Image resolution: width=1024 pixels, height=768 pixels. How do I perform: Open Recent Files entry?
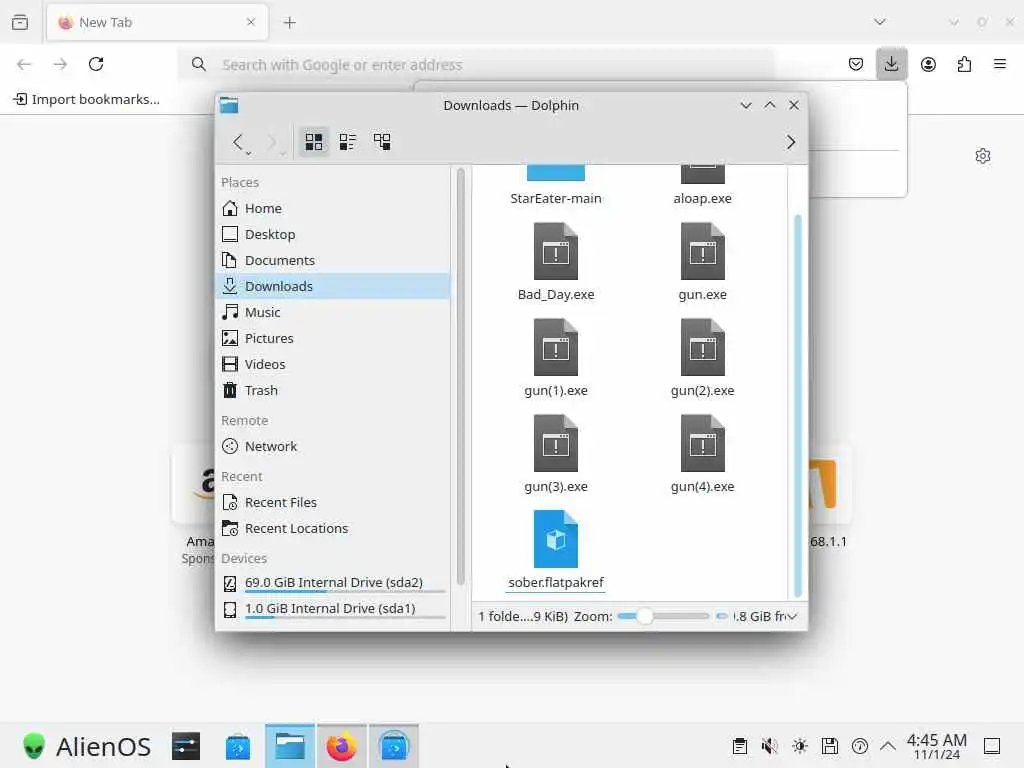pos(333,502)
